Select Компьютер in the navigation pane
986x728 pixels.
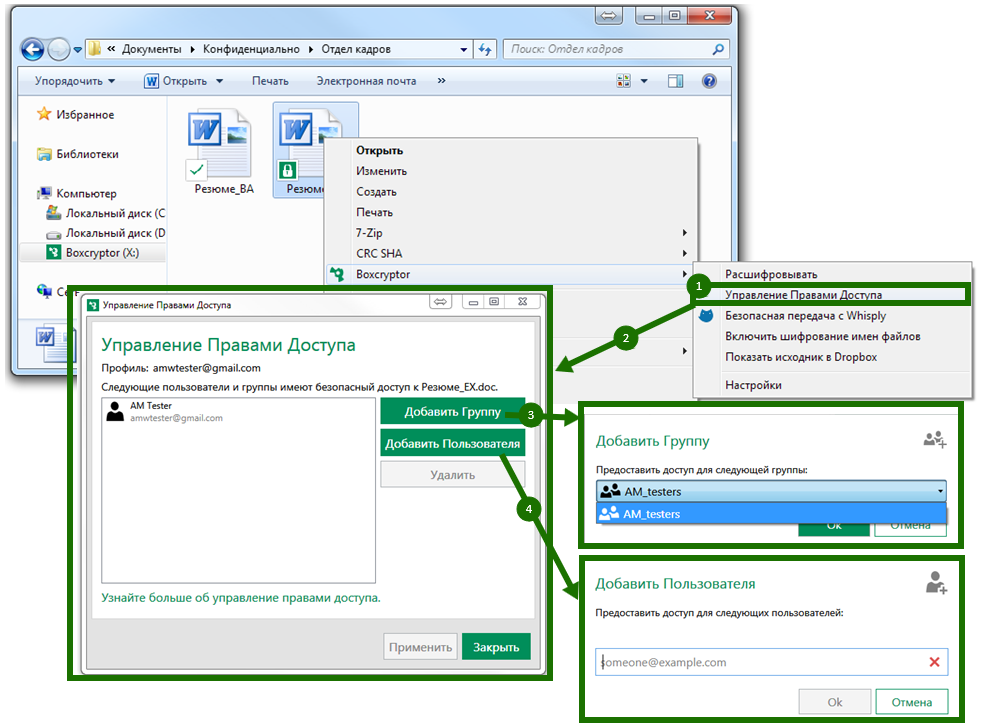tap(77, 194)
